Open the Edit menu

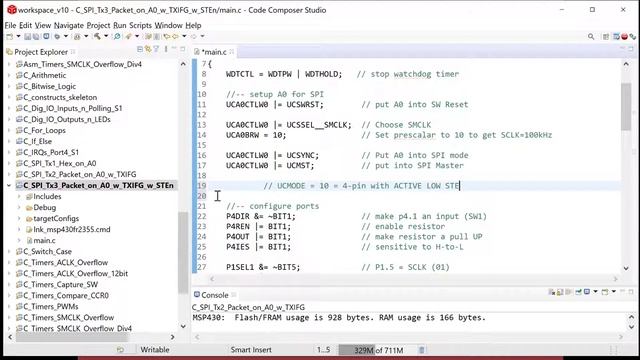tap(25, 25)
